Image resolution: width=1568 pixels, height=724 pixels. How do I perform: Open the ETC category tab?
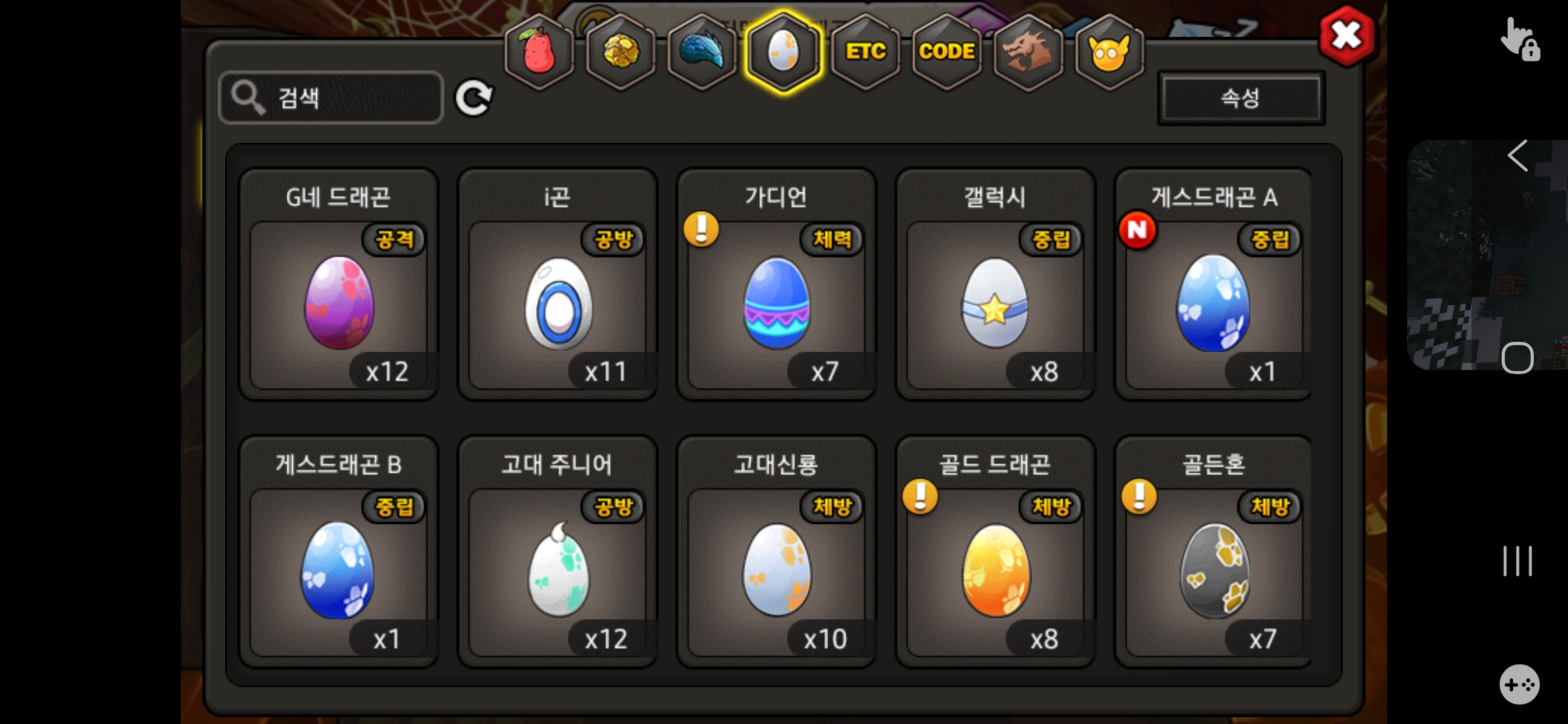tap(865, 52)
